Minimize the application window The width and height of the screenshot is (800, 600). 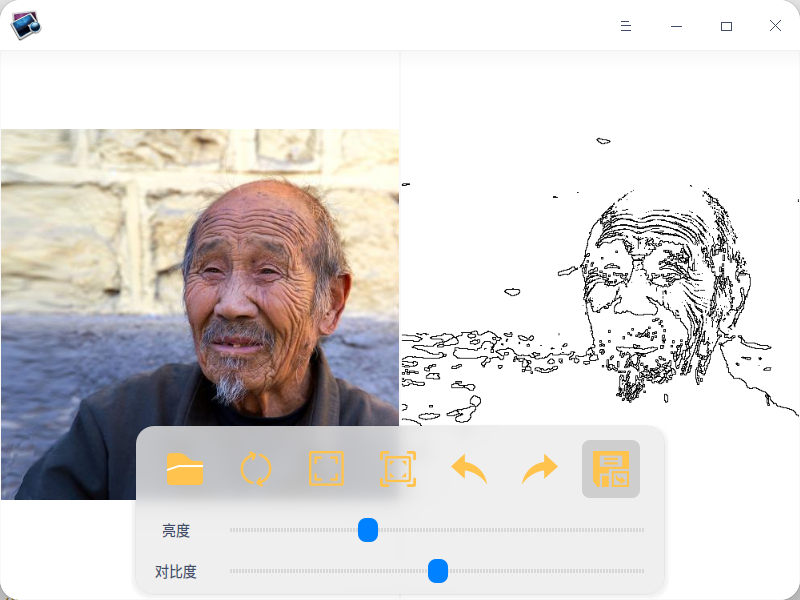coord(677,26)
